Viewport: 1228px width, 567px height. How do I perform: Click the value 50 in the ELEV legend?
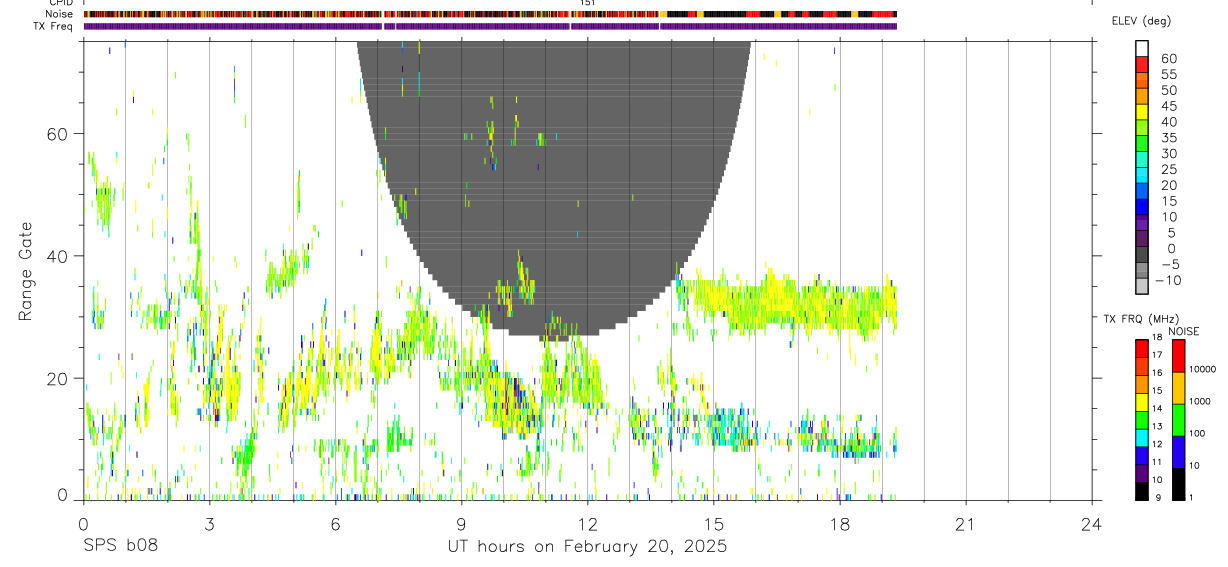[x=1168, y=91]
